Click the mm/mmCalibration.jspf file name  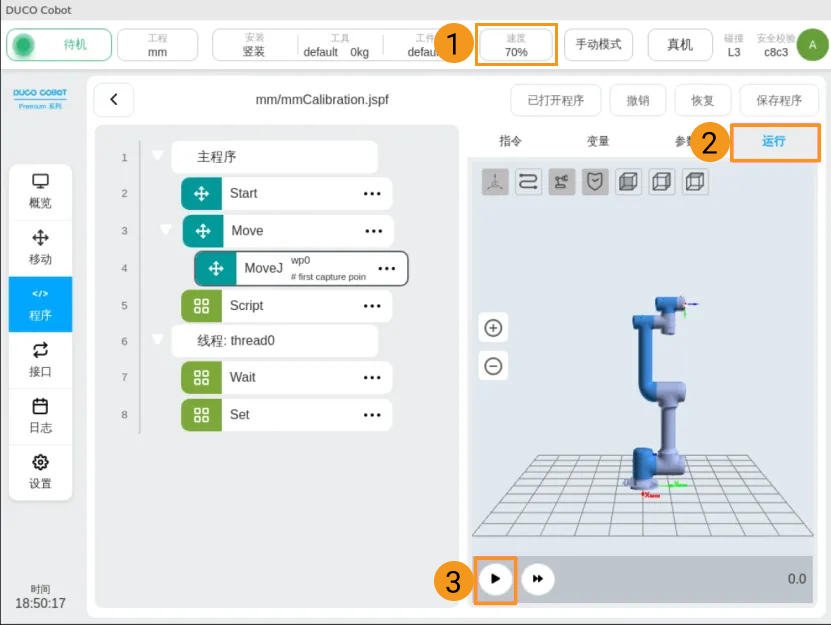pos(322,100)
